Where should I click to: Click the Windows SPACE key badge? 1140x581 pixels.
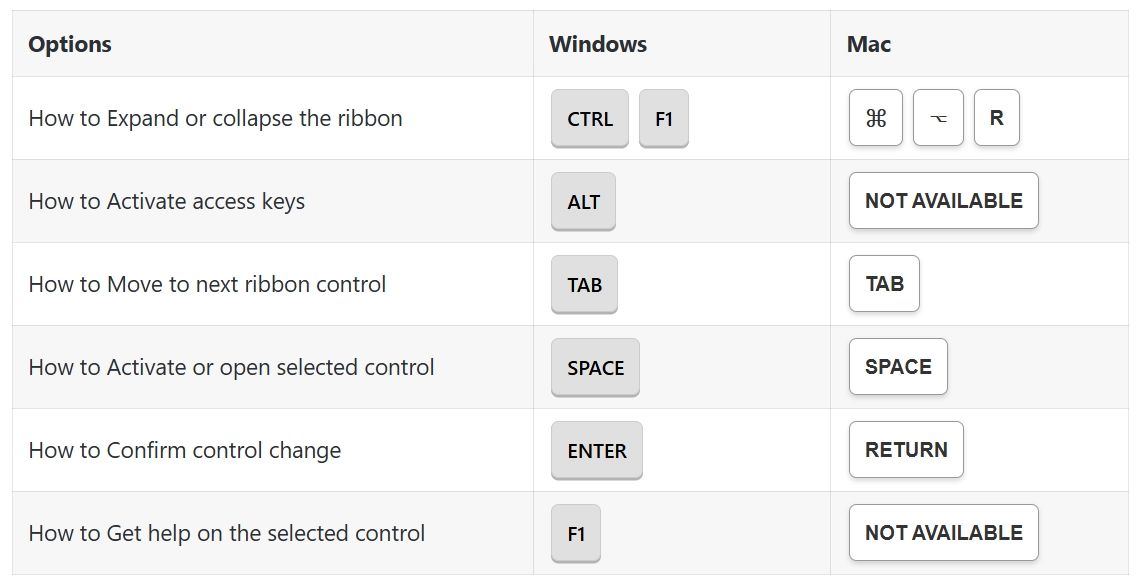coord(596,367)
